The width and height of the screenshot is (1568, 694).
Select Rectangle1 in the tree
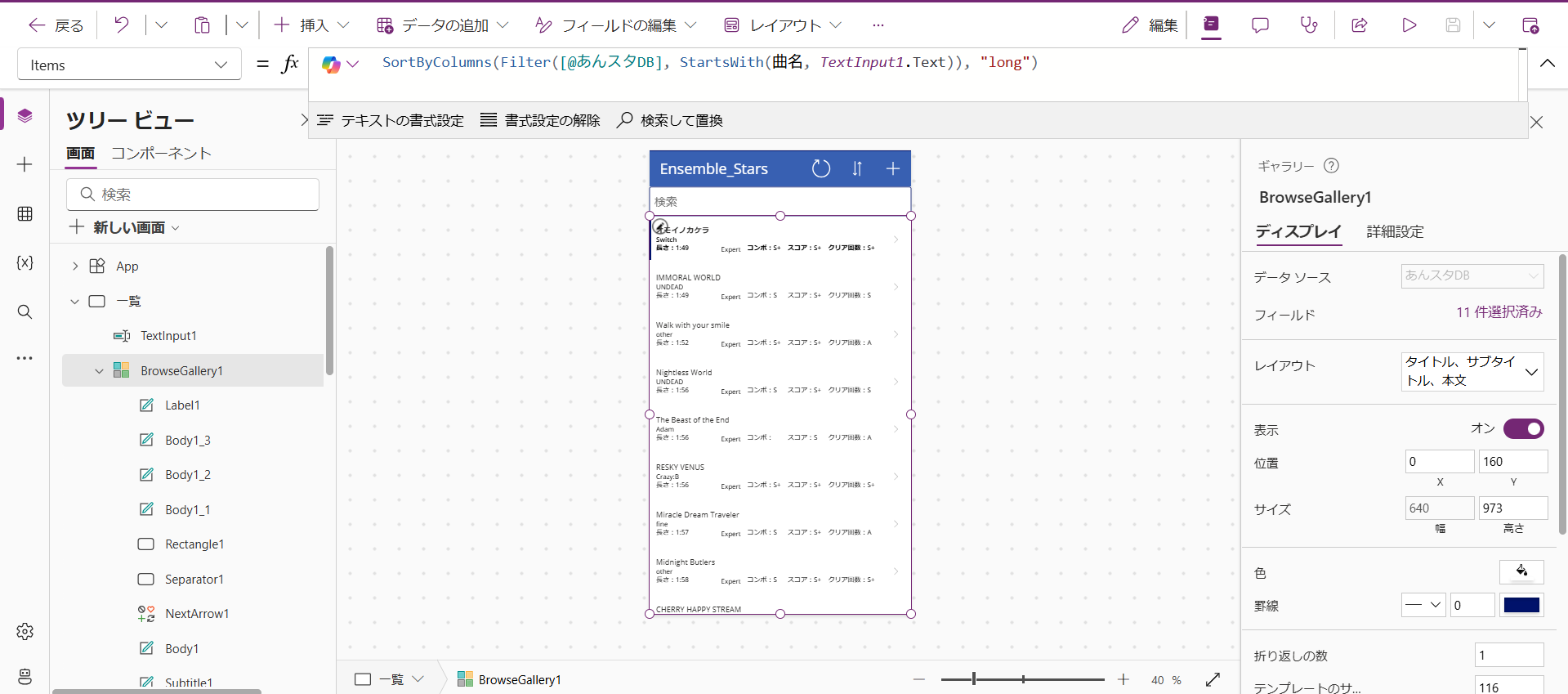(x=194, y=544)
